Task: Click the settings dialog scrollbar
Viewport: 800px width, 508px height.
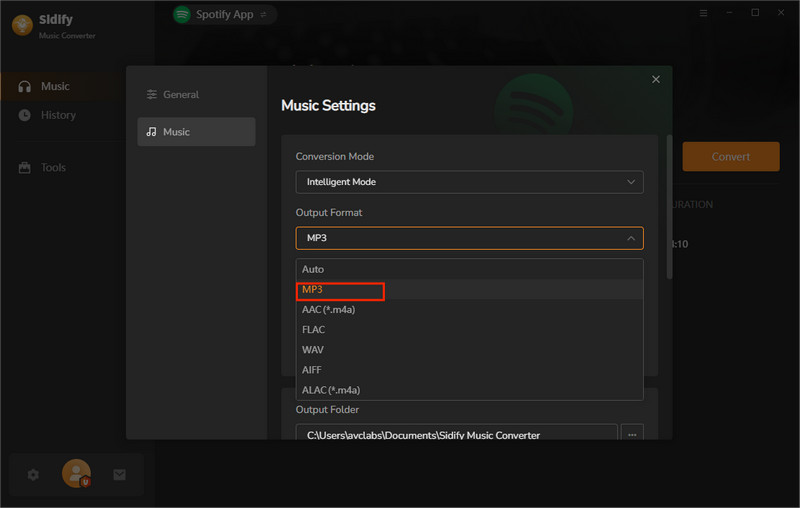Action: 669,207
